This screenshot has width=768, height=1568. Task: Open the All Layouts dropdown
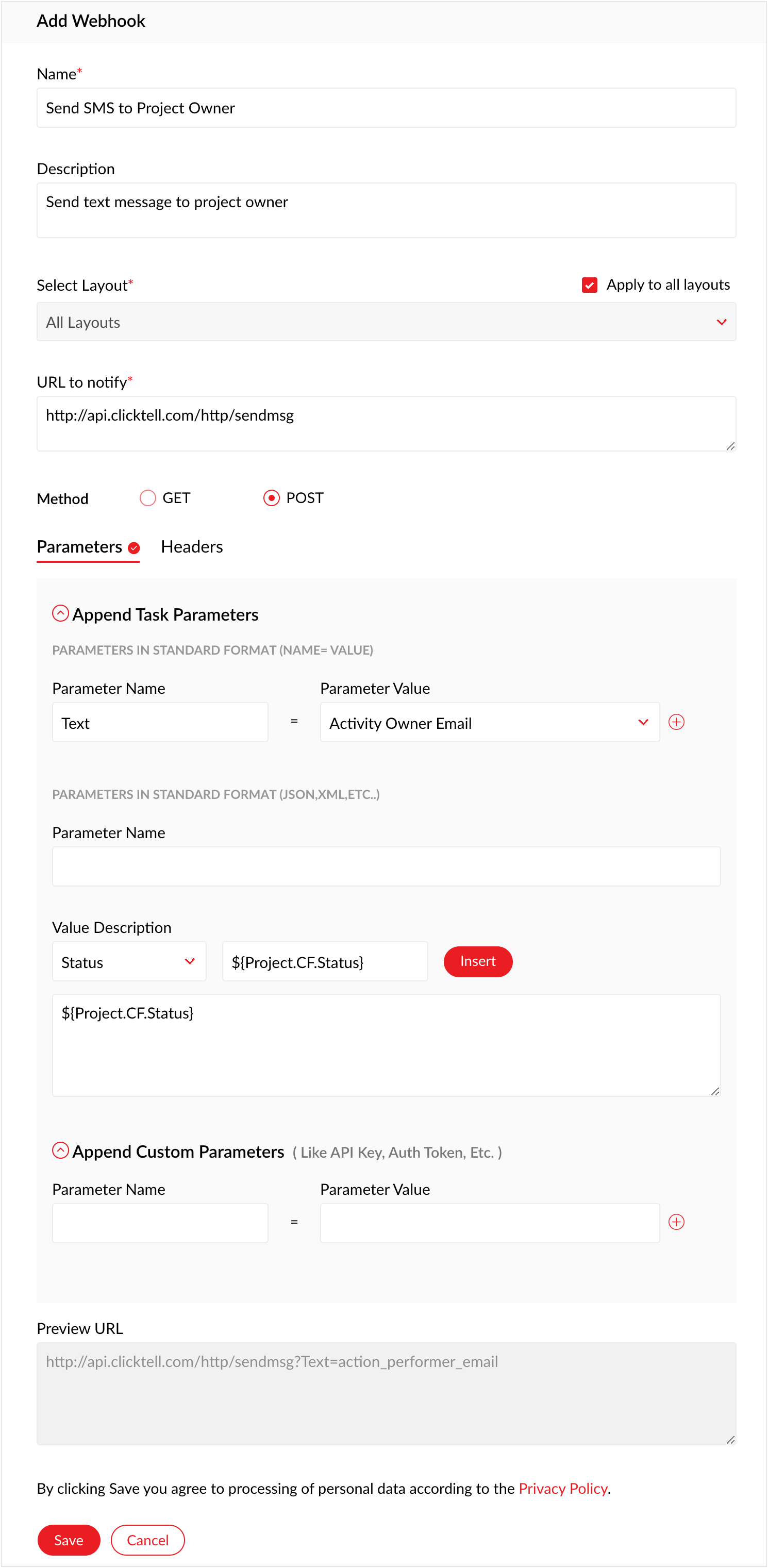click(x=386, y=322)
